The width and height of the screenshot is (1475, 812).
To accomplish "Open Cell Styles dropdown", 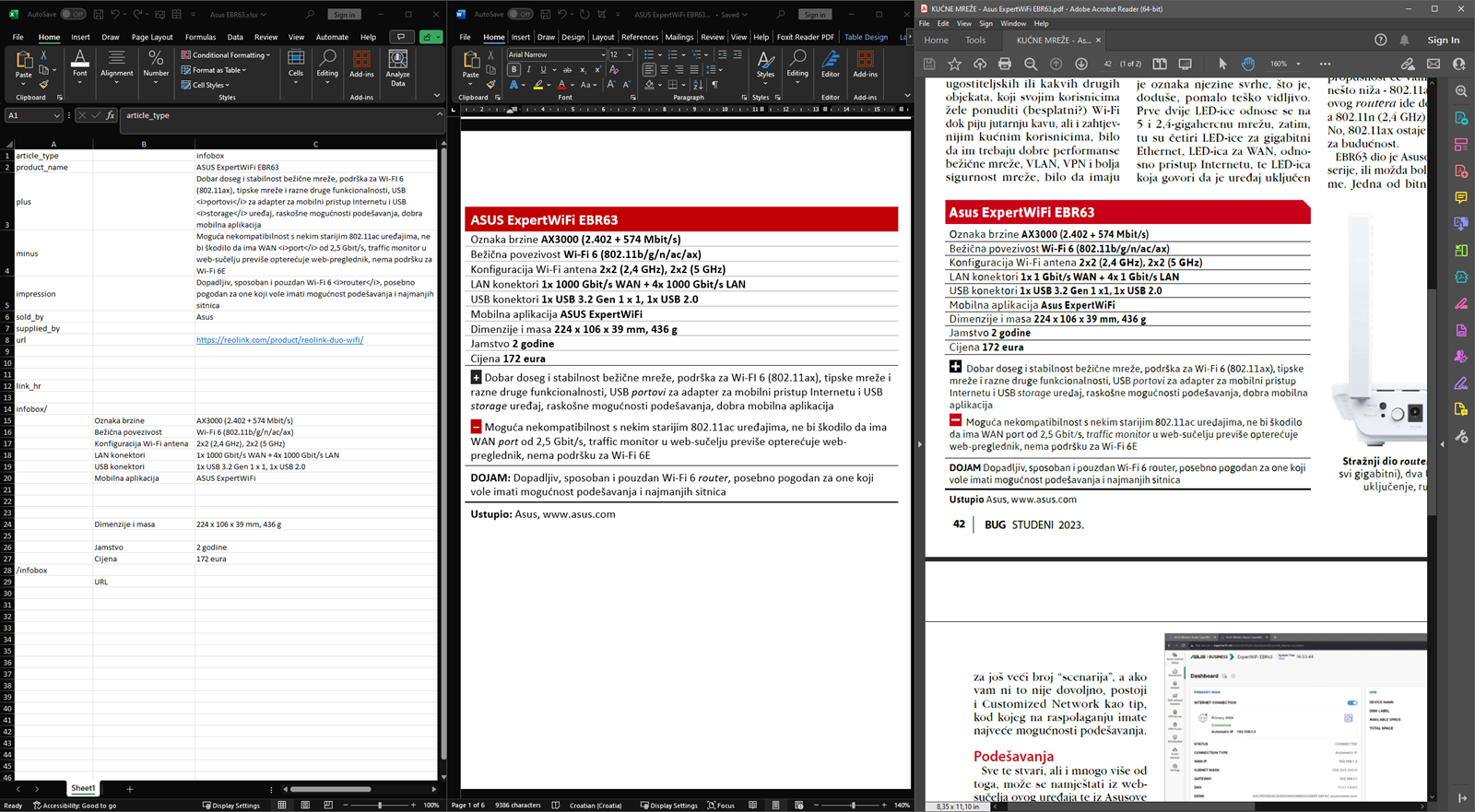I will [205, 85].
